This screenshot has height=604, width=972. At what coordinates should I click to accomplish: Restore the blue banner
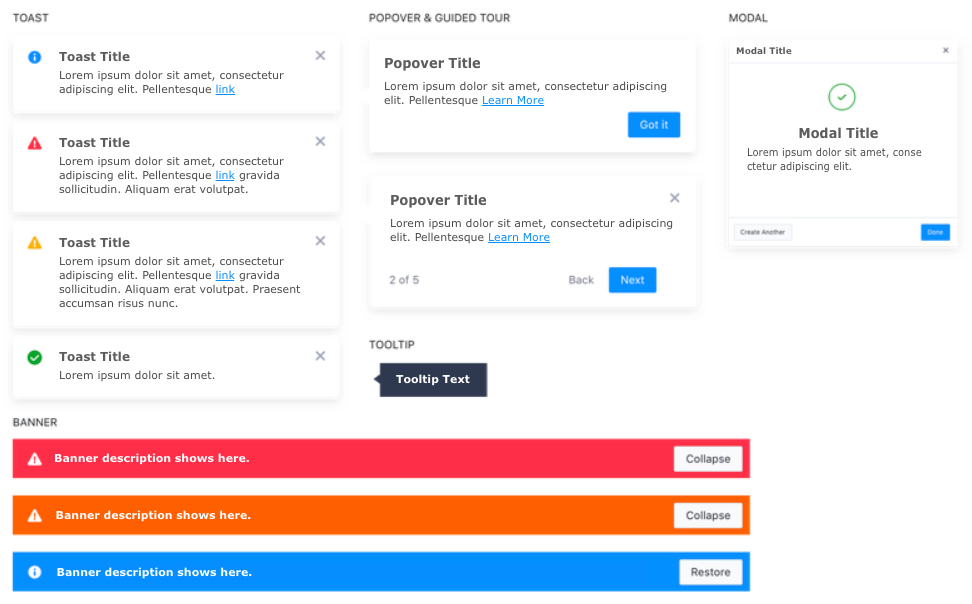(711, 572)
